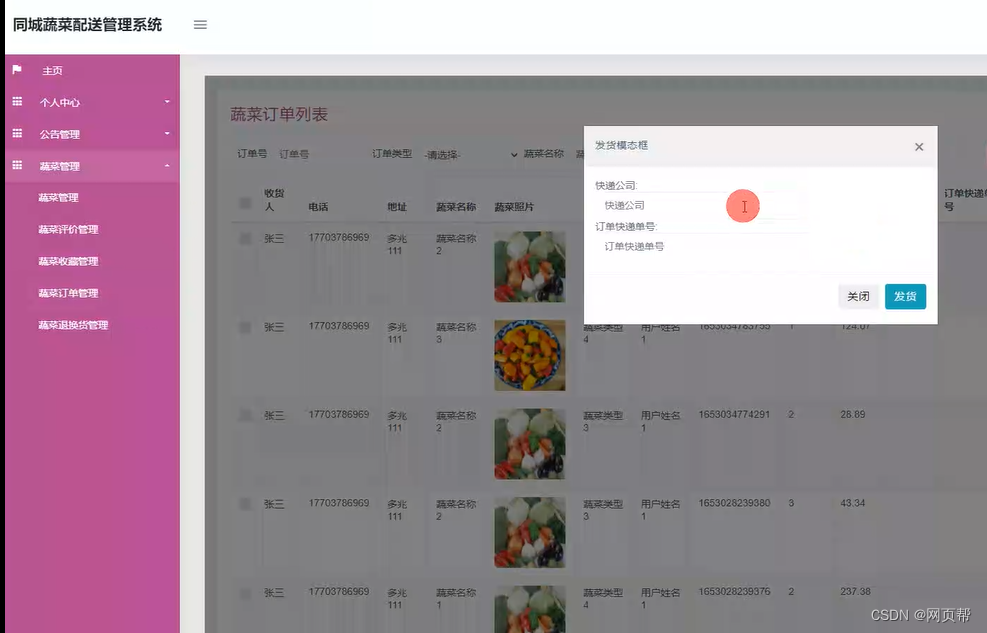Click the flag icon beside 主页
This screenshot has width=987, height=633.
tap(17, 69)
